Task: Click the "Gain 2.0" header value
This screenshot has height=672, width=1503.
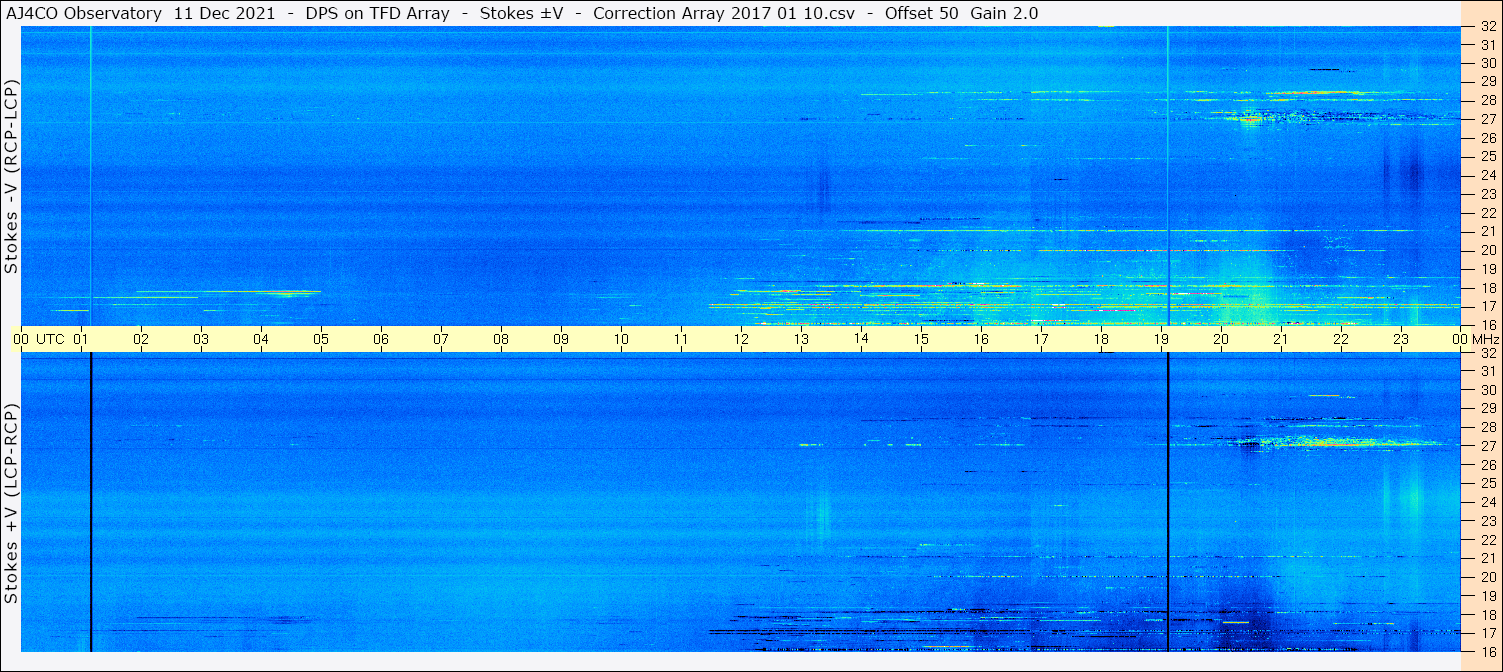Action: click(1004, 13)
